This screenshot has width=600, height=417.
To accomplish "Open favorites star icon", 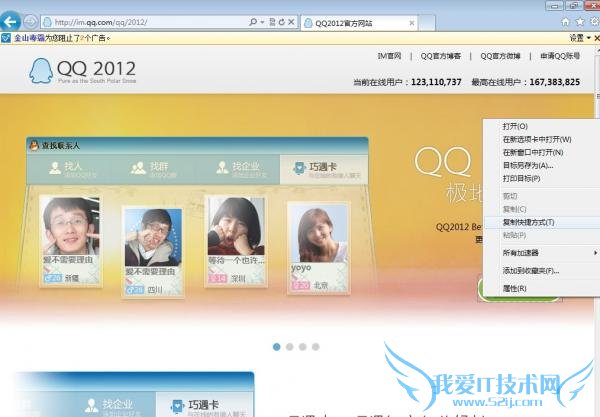I will click(x=580, y=22).
